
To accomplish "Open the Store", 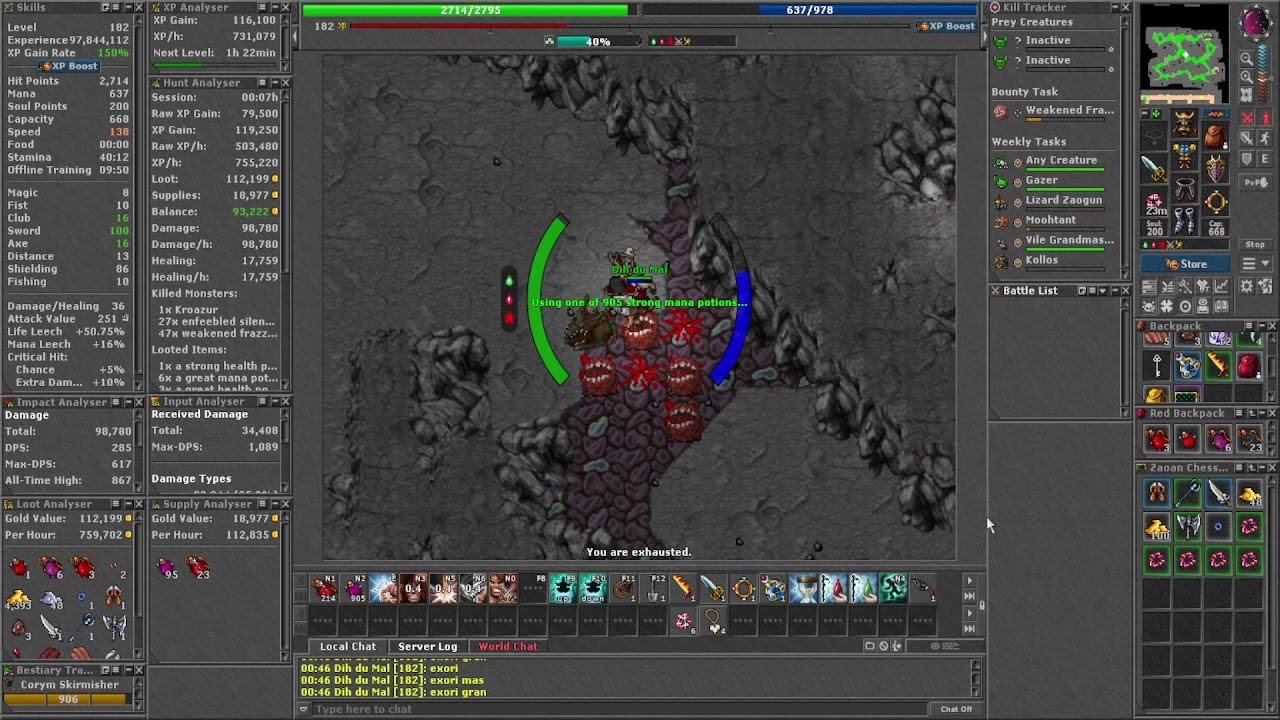I will pos(1185,264).
